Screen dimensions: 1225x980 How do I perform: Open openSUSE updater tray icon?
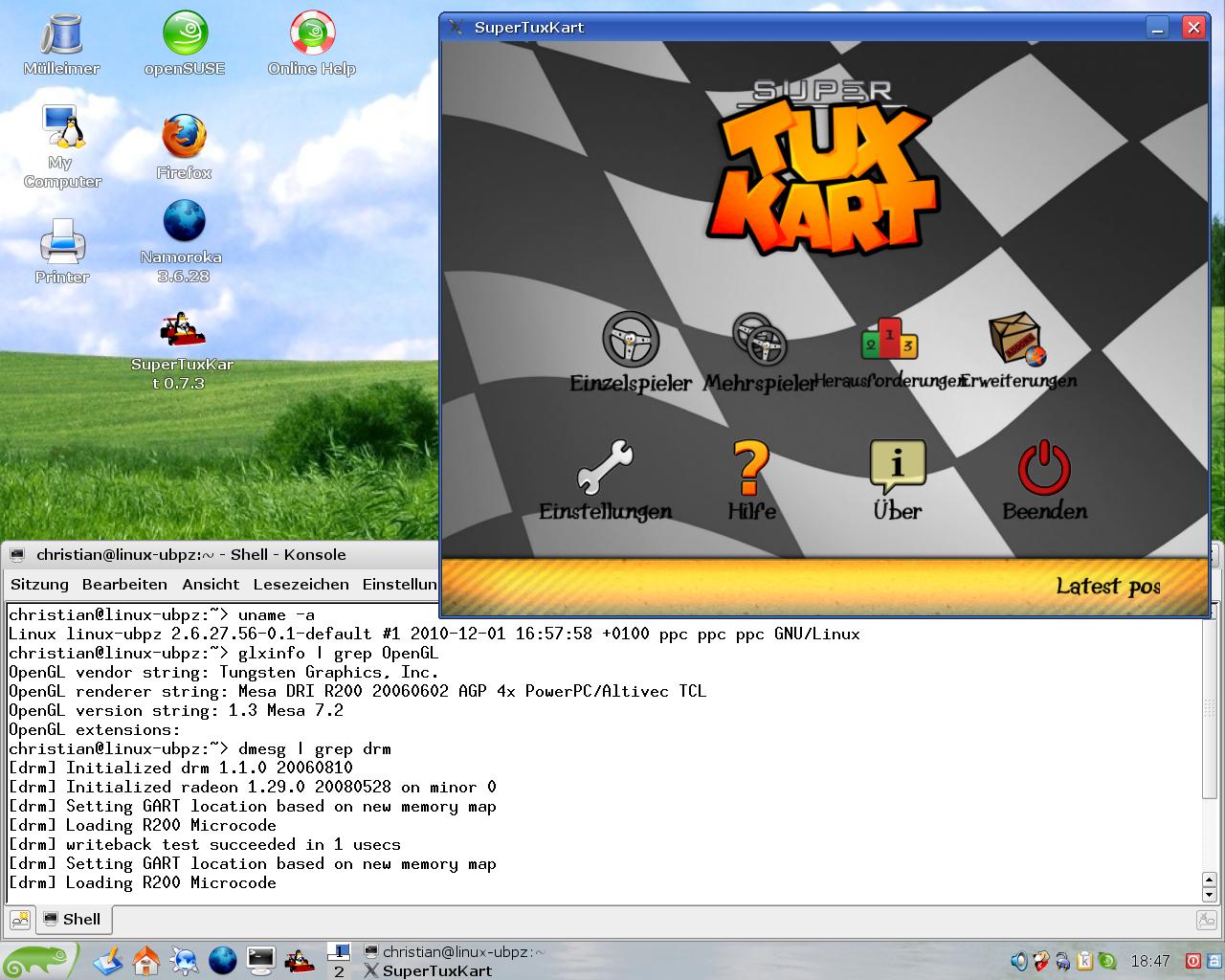(x=1107, y=961)
